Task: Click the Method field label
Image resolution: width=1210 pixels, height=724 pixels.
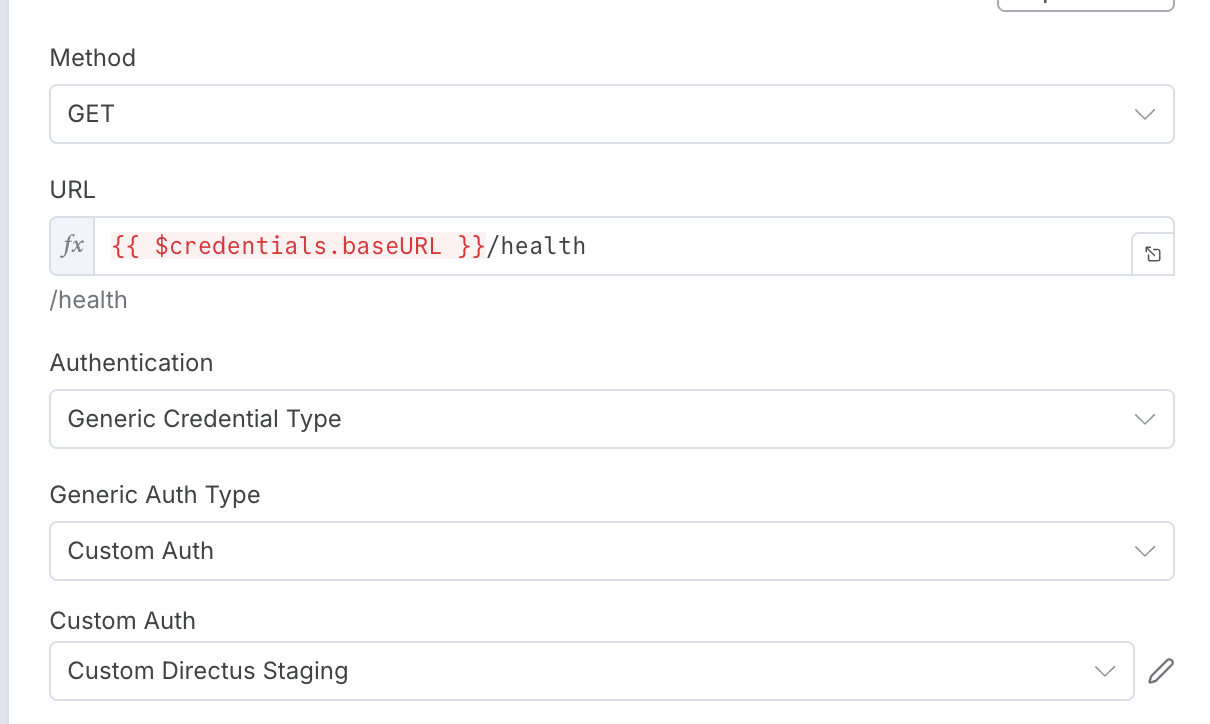Action: [93, 58]
